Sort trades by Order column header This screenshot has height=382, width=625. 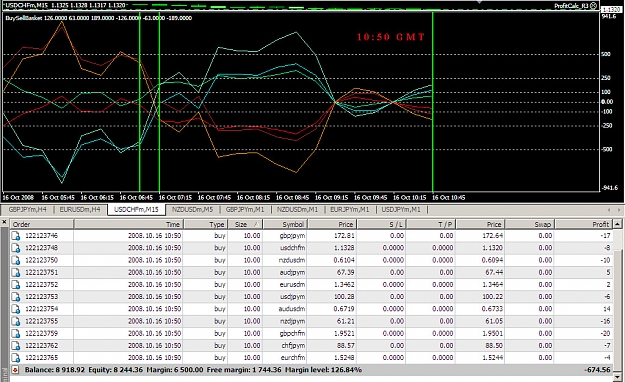tap(41, 224)
